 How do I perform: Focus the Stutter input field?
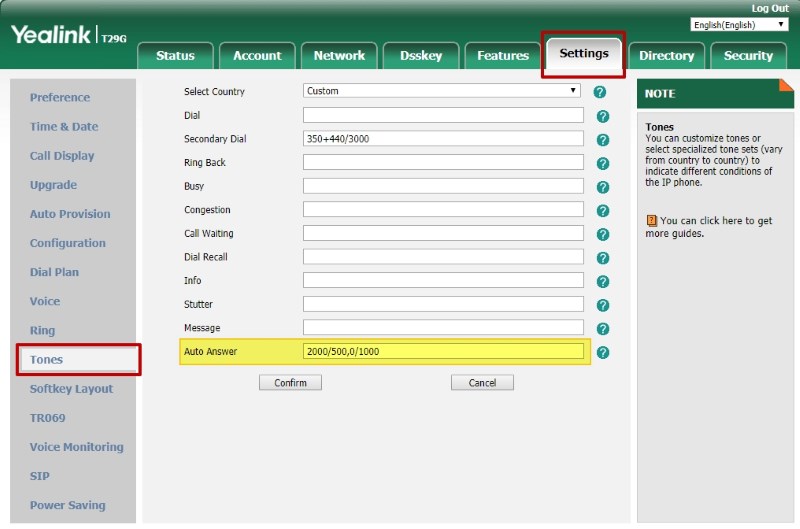(443, 304)
